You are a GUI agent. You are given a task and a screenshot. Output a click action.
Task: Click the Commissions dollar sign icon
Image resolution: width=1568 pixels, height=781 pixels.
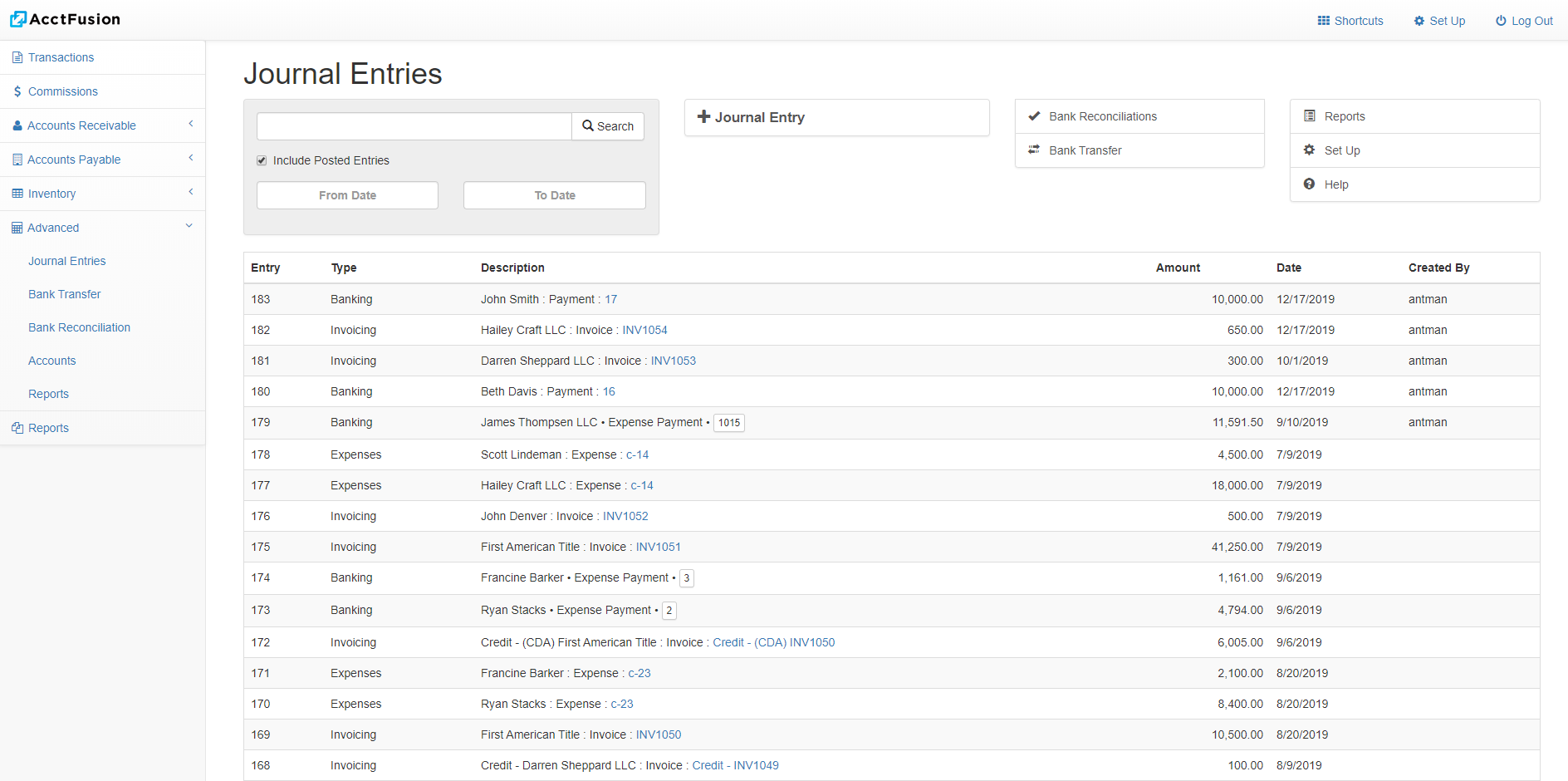click(17, 91)
